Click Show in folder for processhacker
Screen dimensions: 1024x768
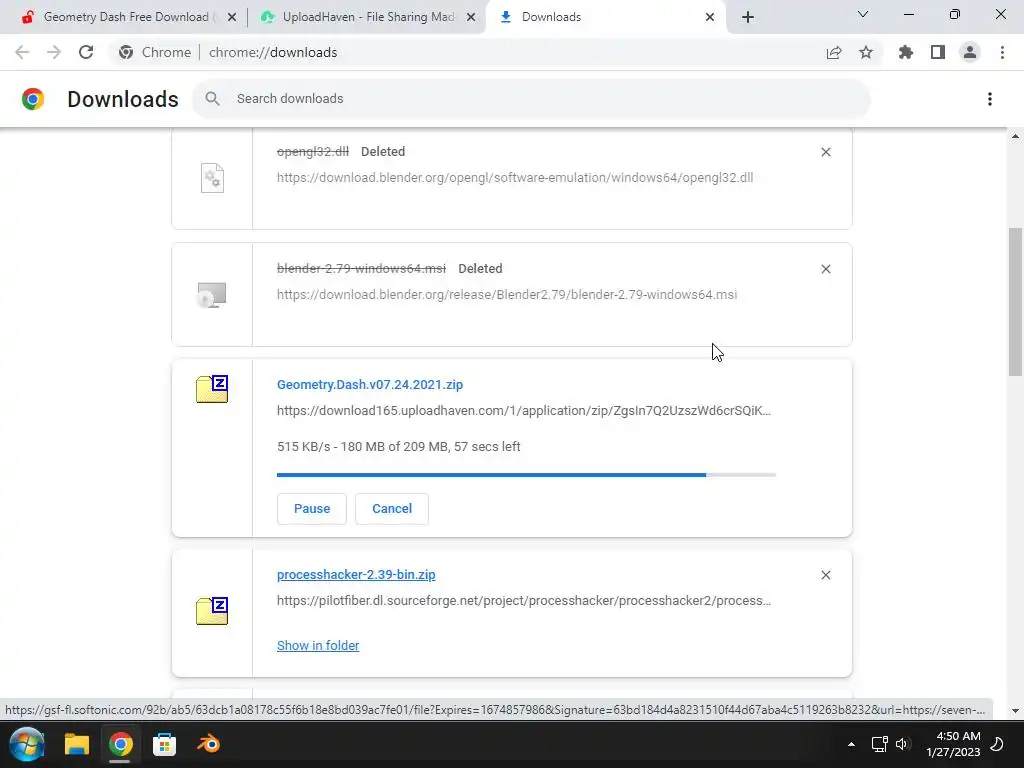[317, 645]
